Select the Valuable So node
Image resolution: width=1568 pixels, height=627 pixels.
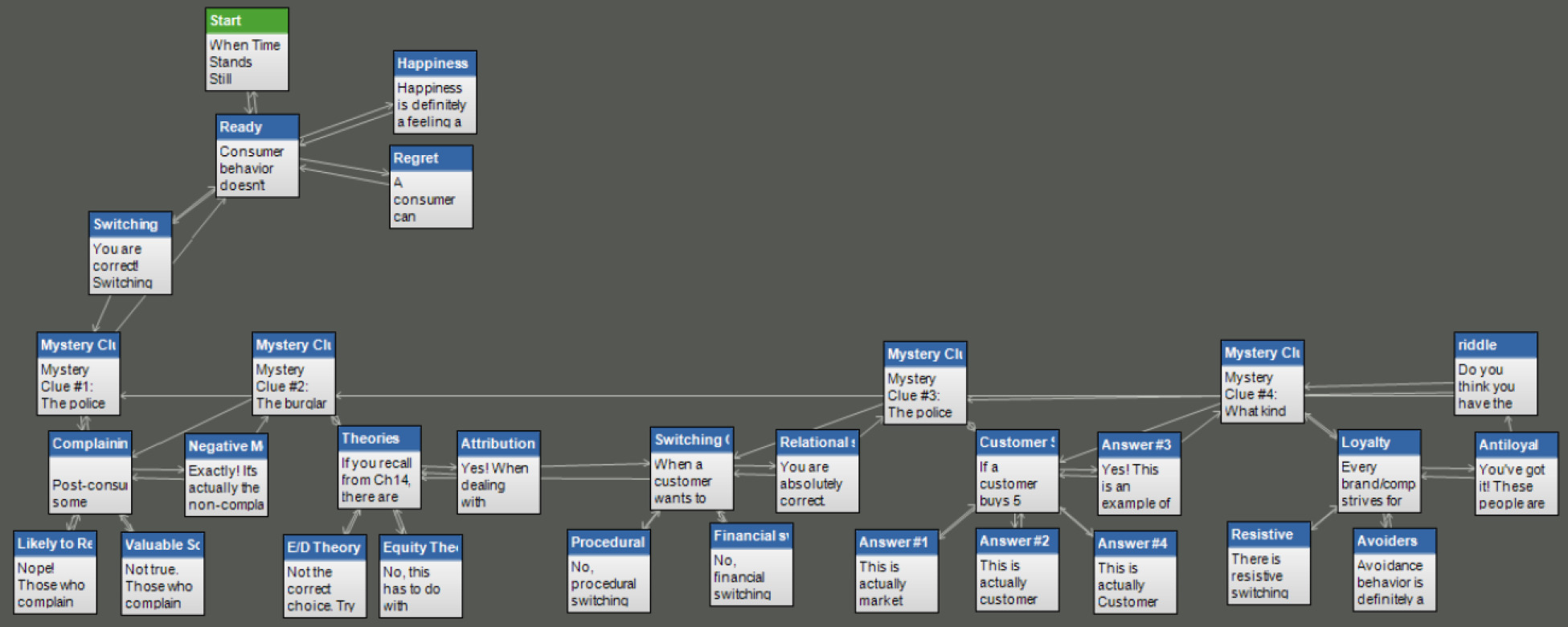162,573
